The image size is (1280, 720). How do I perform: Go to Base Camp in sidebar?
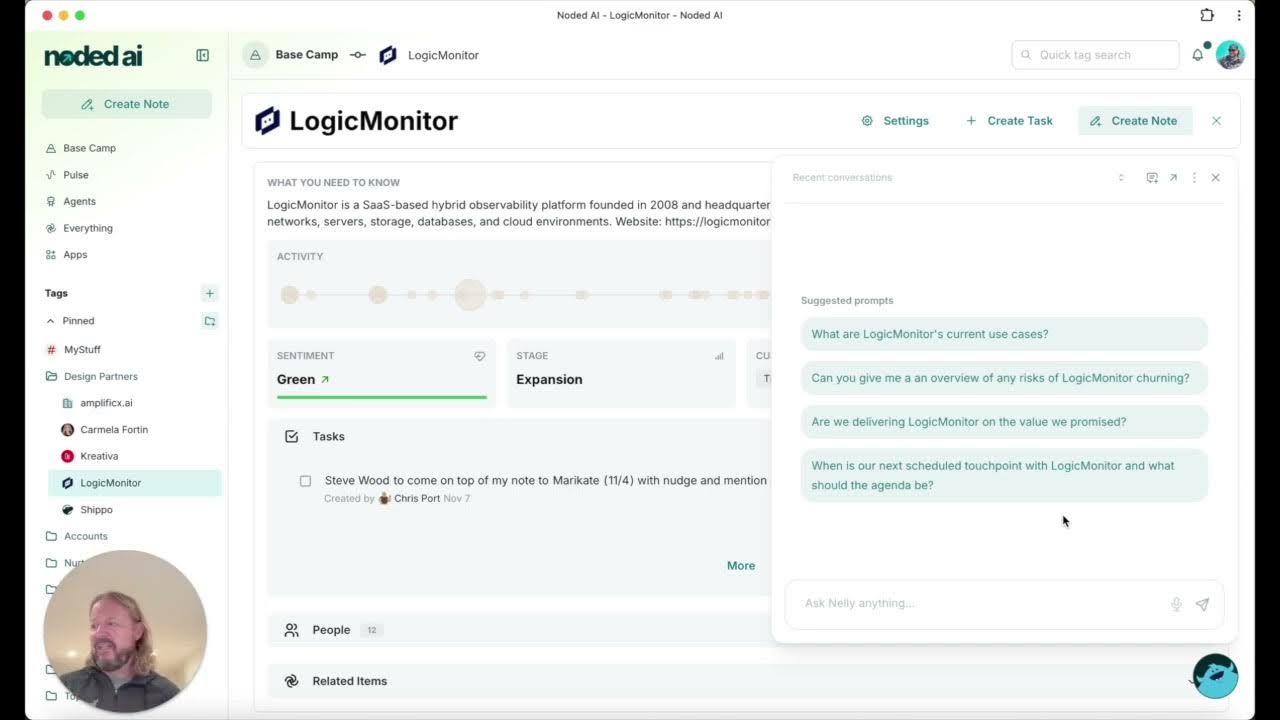click(89, 148)
